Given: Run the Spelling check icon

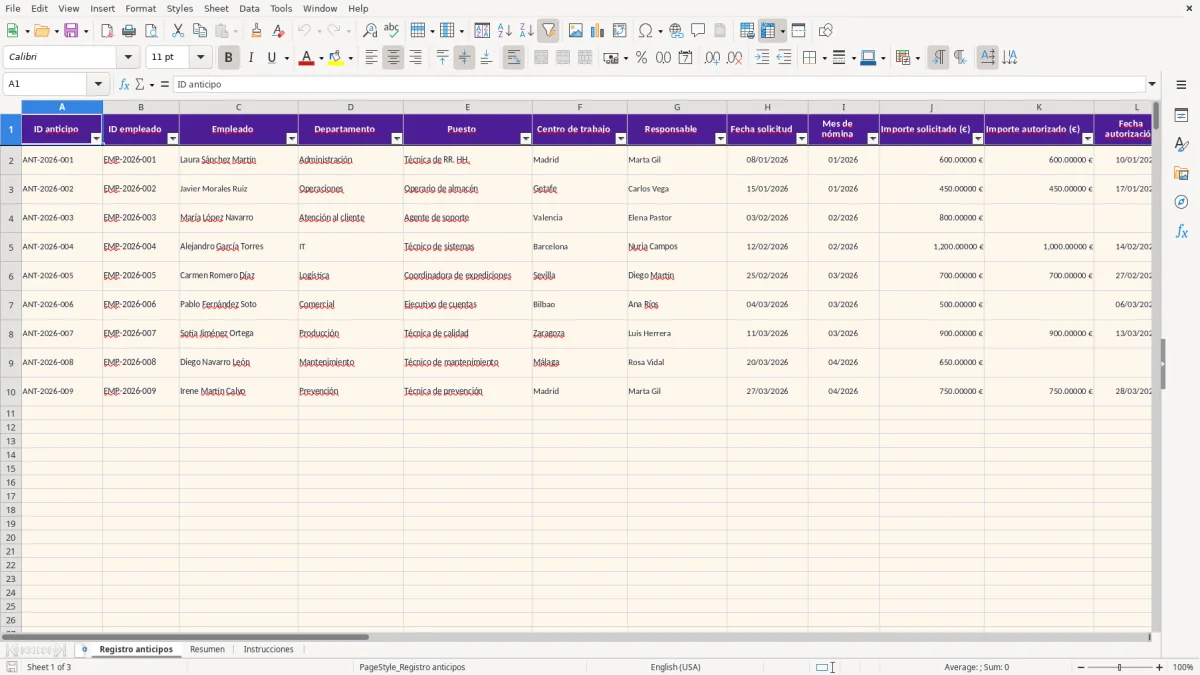Looking at the screenshot, I should [x=392, y=31].
